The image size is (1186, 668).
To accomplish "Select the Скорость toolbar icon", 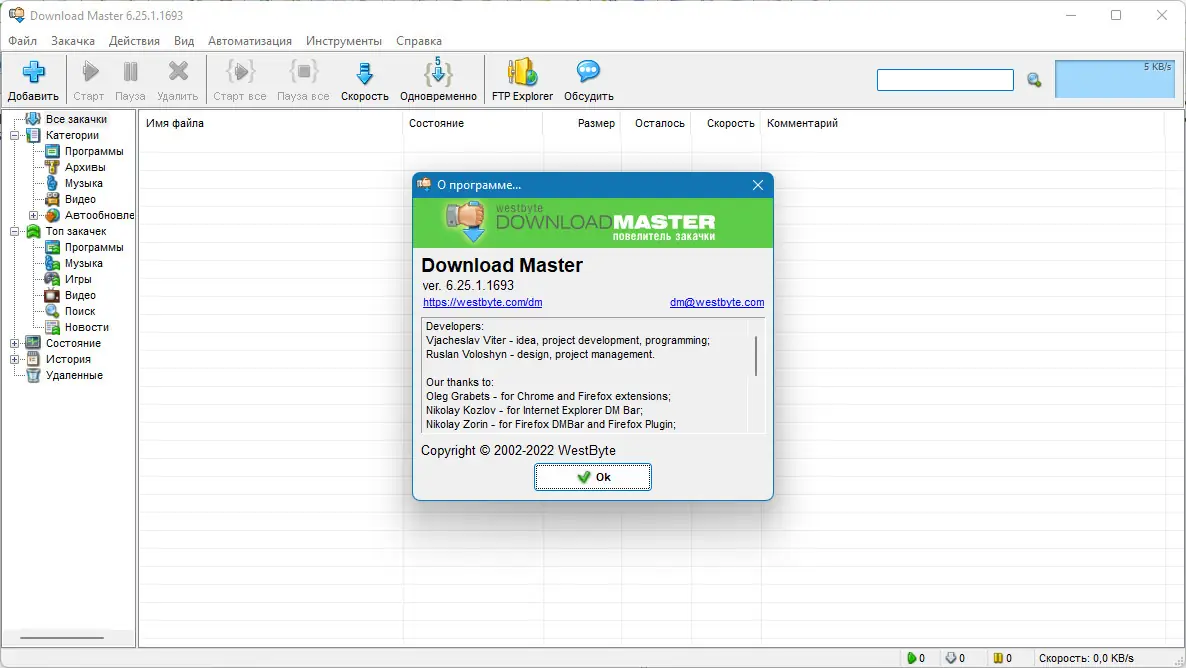I will [x=364, y=79].
